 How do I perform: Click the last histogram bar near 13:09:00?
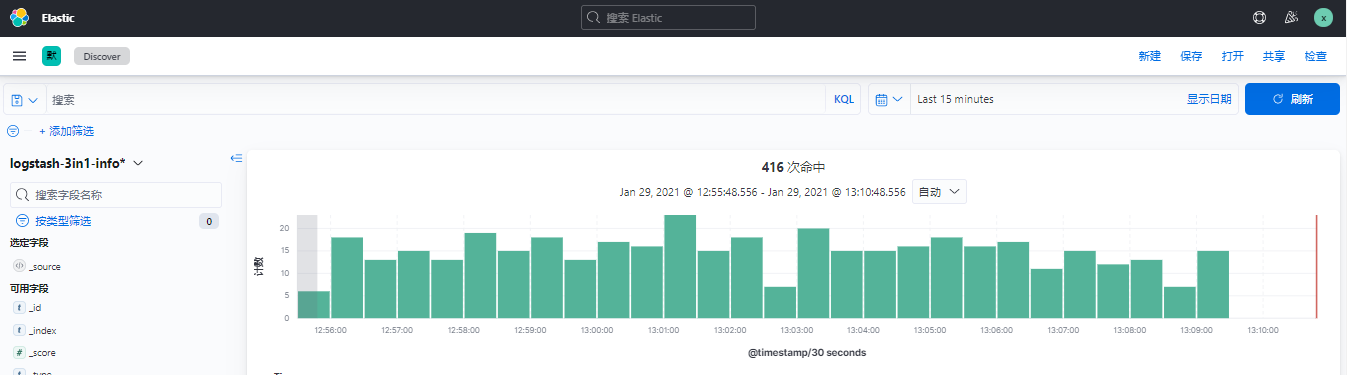[x=1213, y=284]
